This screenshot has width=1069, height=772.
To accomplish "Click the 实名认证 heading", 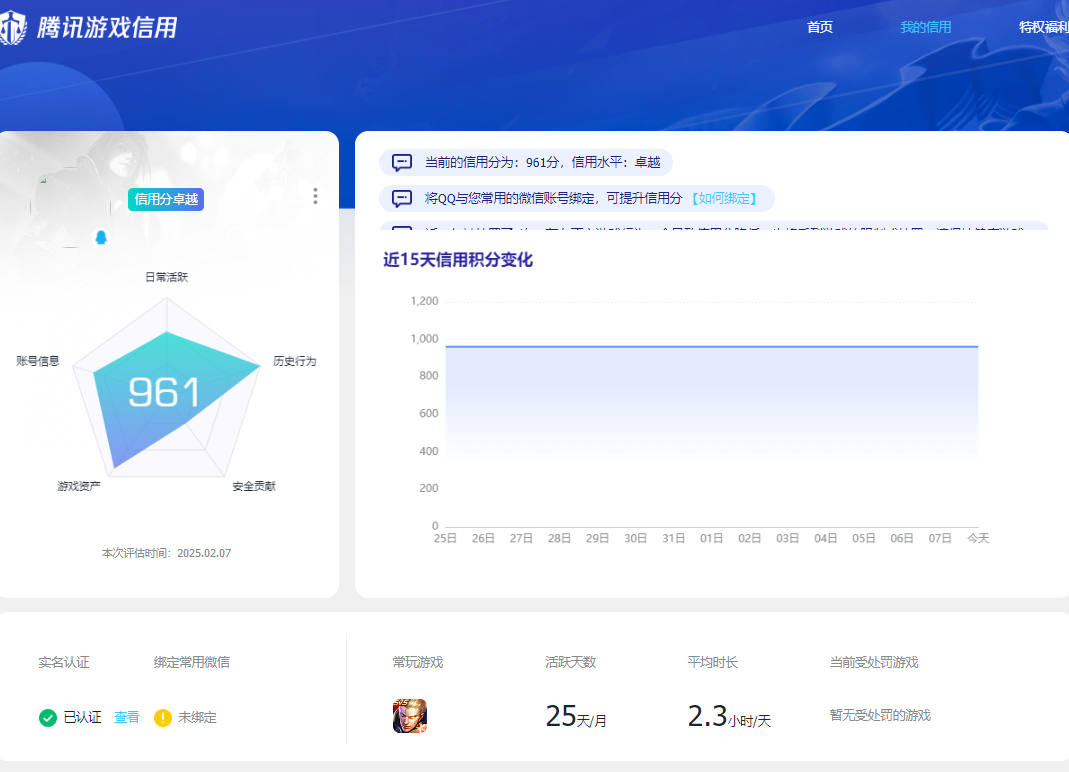I will 64,662.
